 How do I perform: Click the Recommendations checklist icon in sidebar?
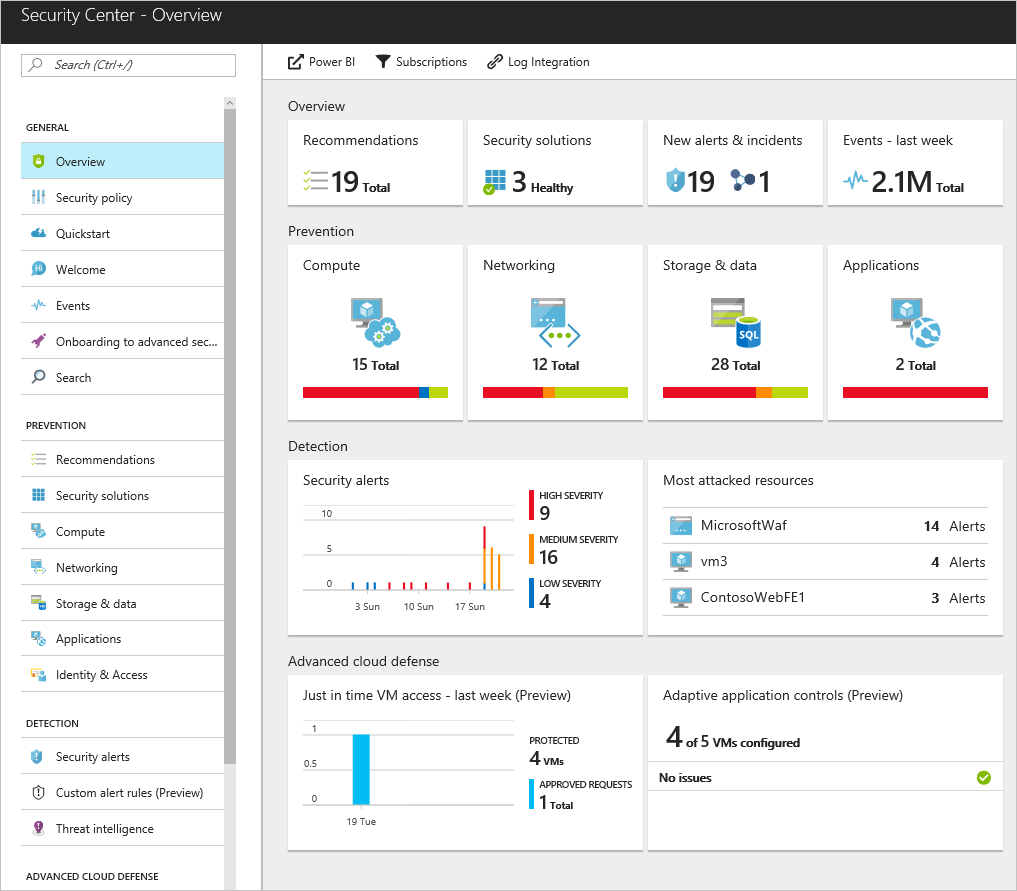pos(38,459)
